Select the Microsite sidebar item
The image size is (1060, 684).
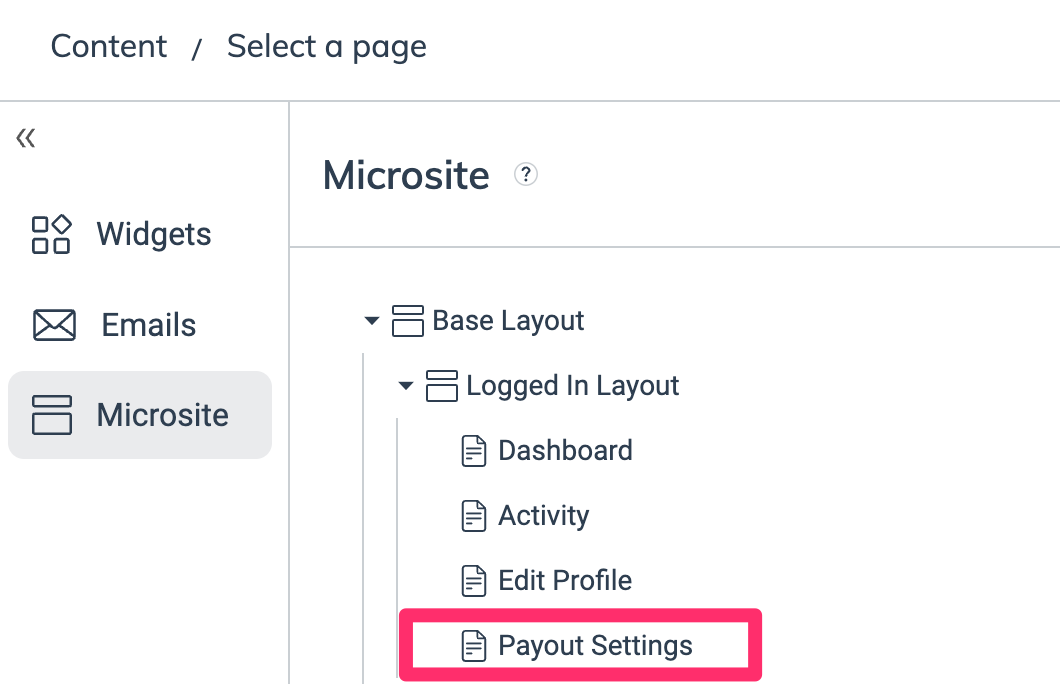pos(162,414)
